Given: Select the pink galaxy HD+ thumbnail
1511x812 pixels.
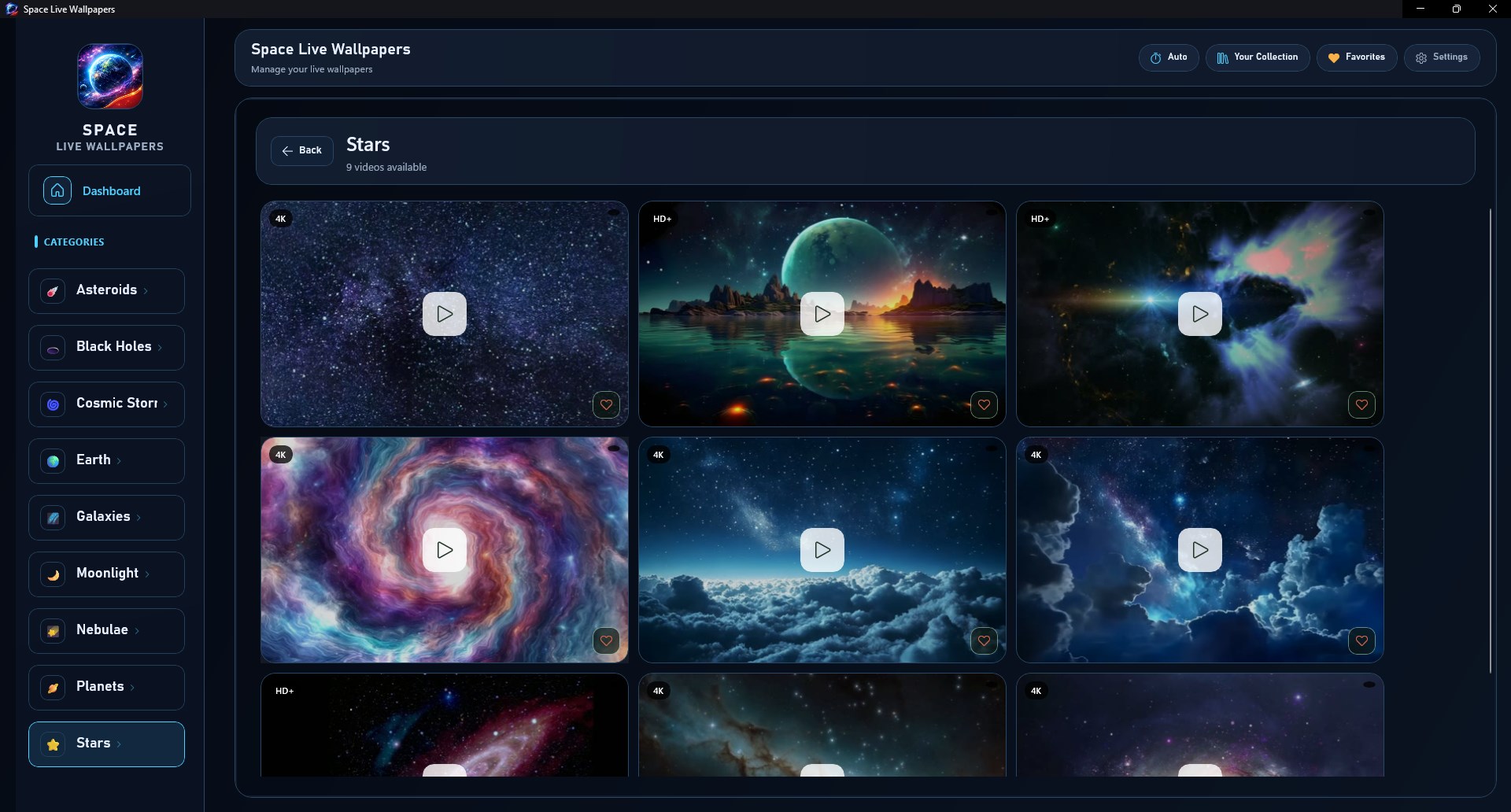Looking at the screenshot, I should pos(445,725).
